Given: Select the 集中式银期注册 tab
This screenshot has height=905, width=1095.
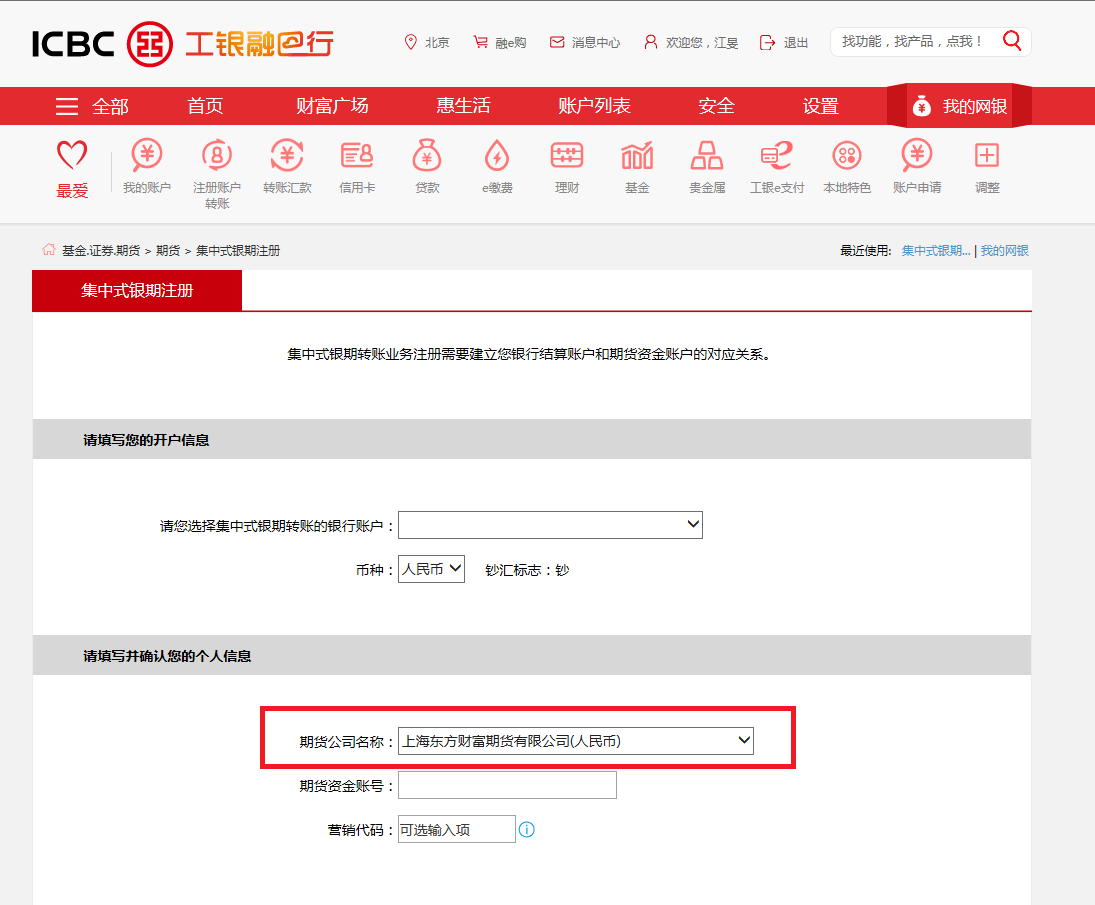Looking at the screenshot, I should point(137,290).
